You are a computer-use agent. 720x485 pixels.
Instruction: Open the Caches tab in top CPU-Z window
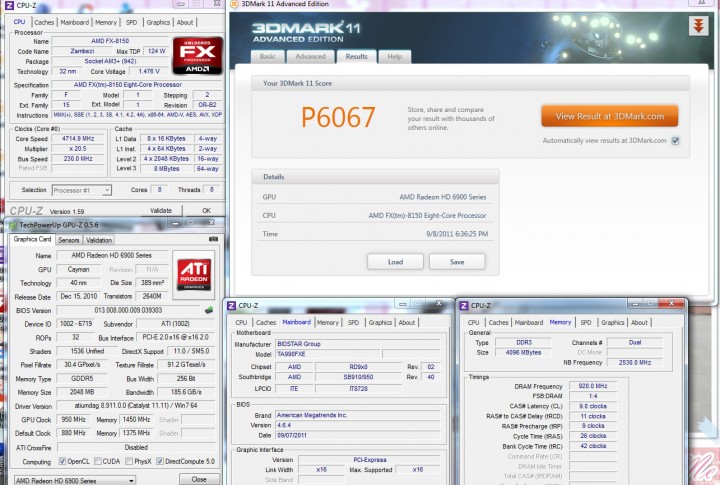(x=44, y=22)
